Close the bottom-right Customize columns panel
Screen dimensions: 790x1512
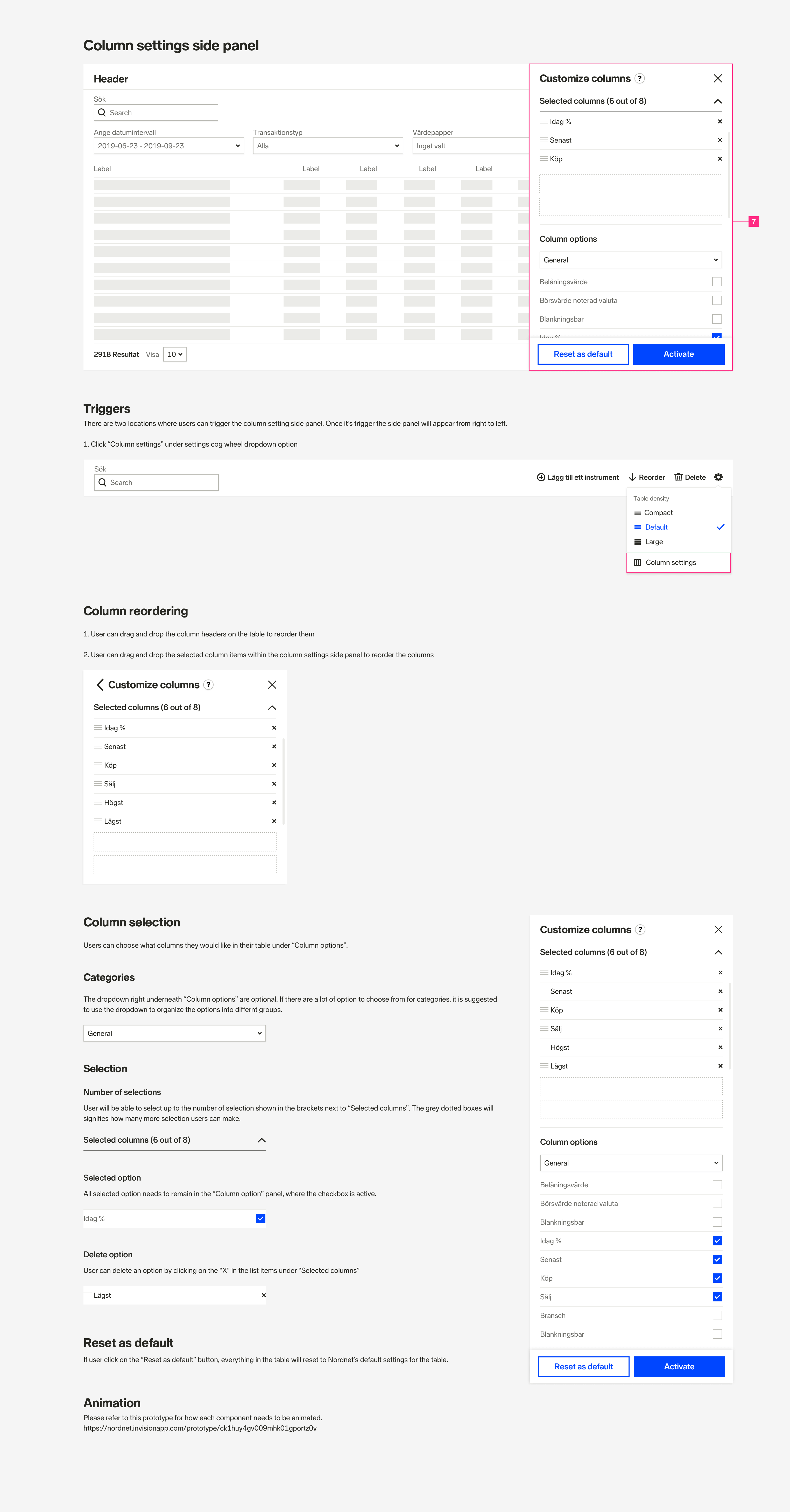718,930
